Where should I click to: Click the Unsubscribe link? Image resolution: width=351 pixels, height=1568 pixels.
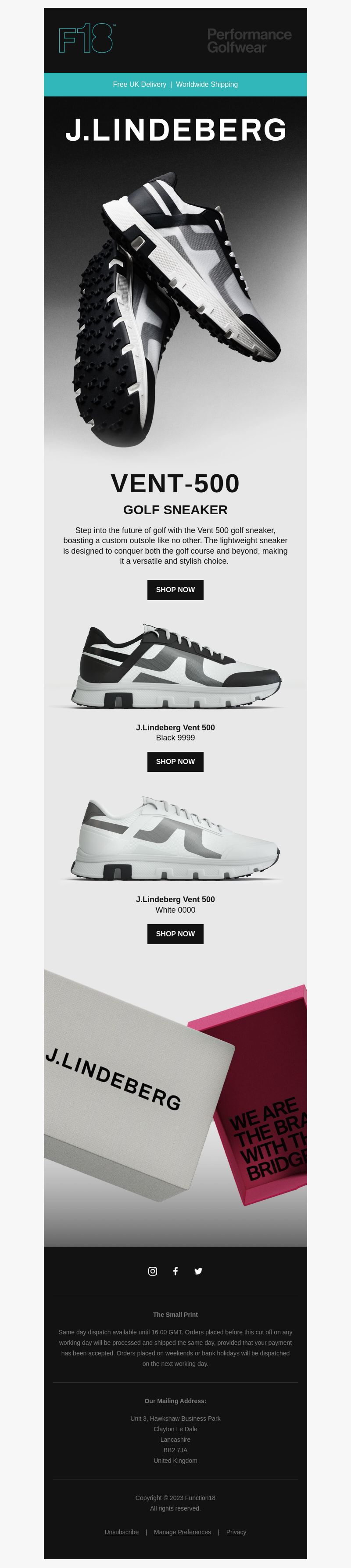[121, 1532]
